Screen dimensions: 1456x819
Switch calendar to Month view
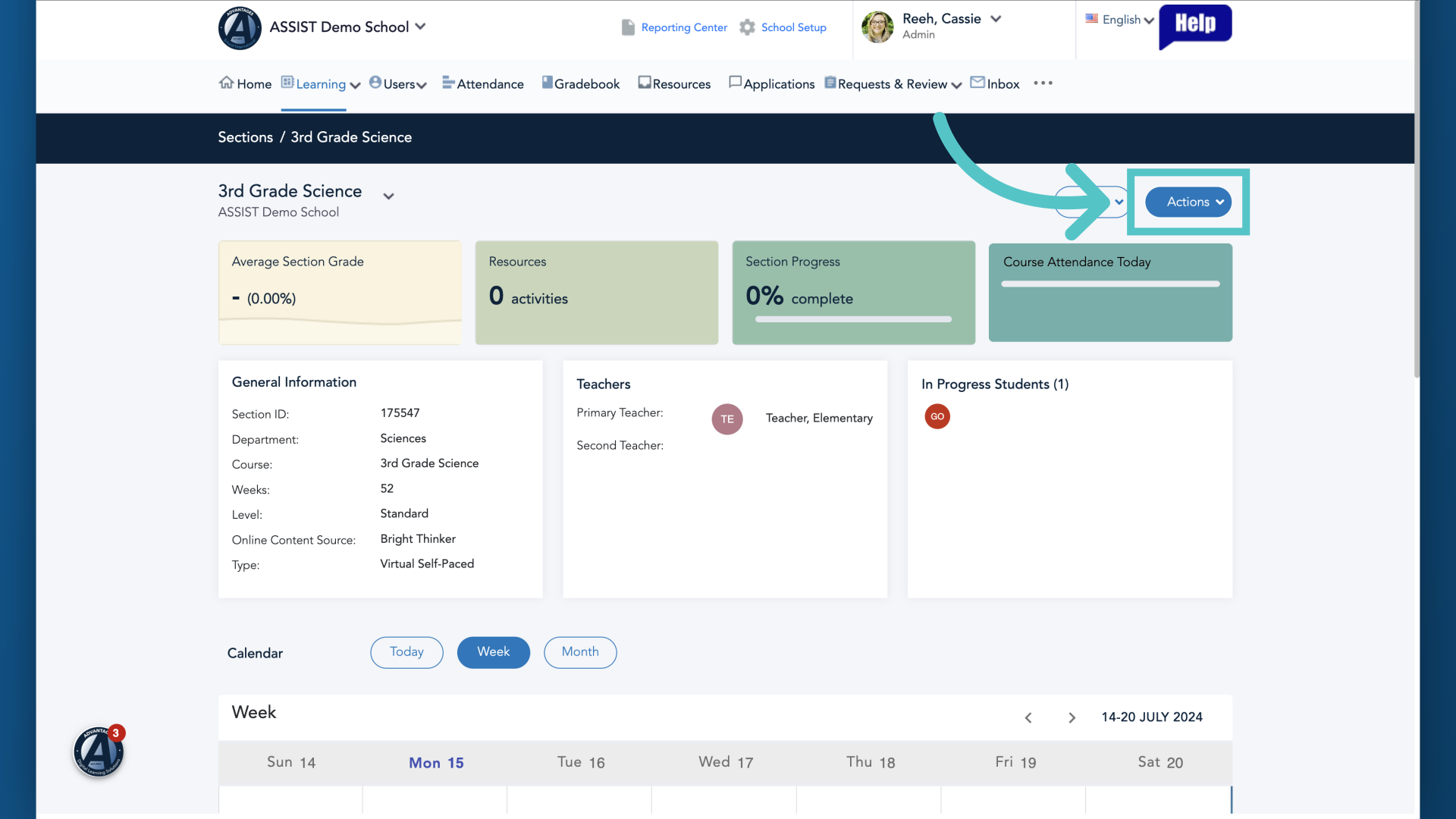580,652
